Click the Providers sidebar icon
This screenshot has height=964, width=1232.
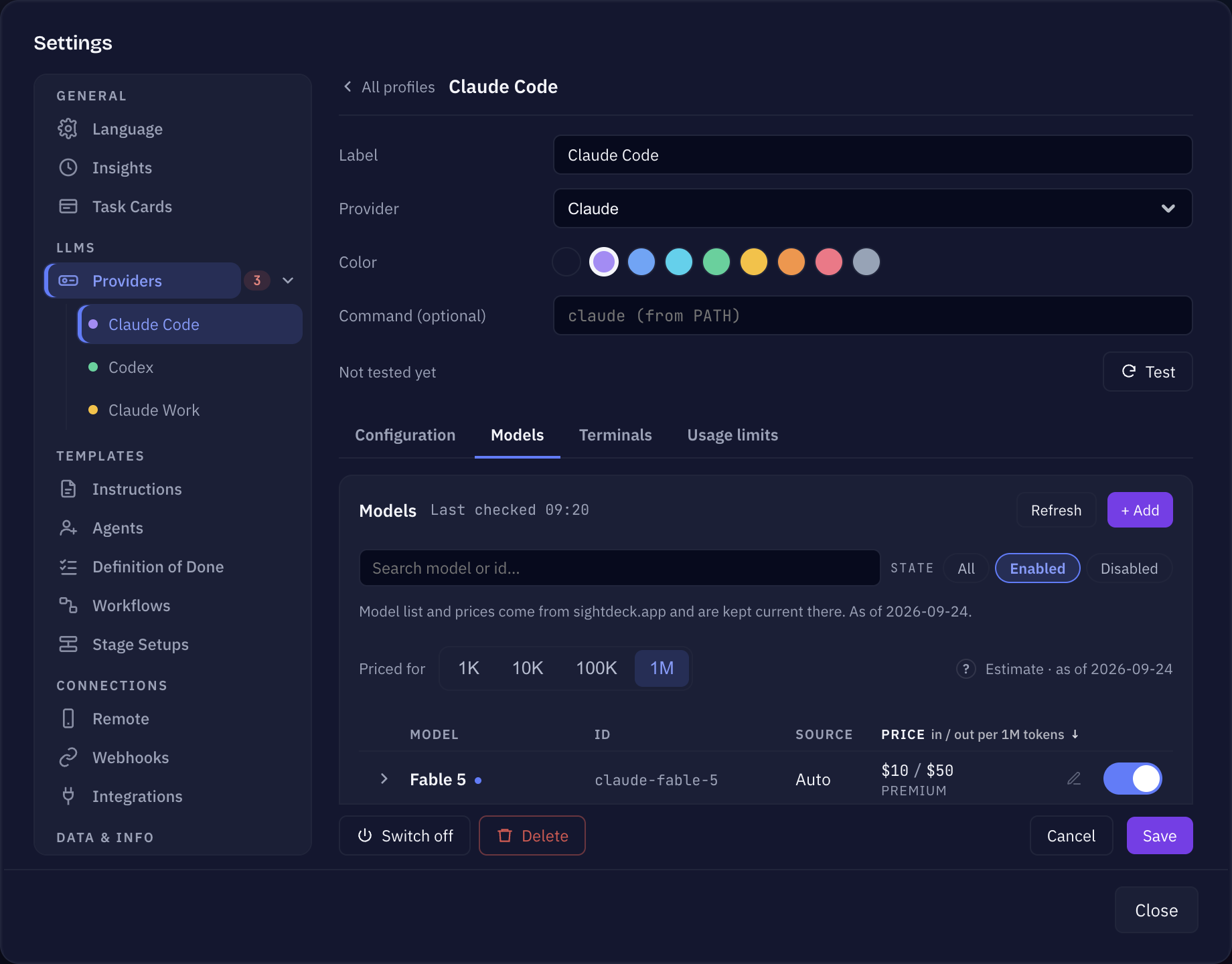click(68, 280)
